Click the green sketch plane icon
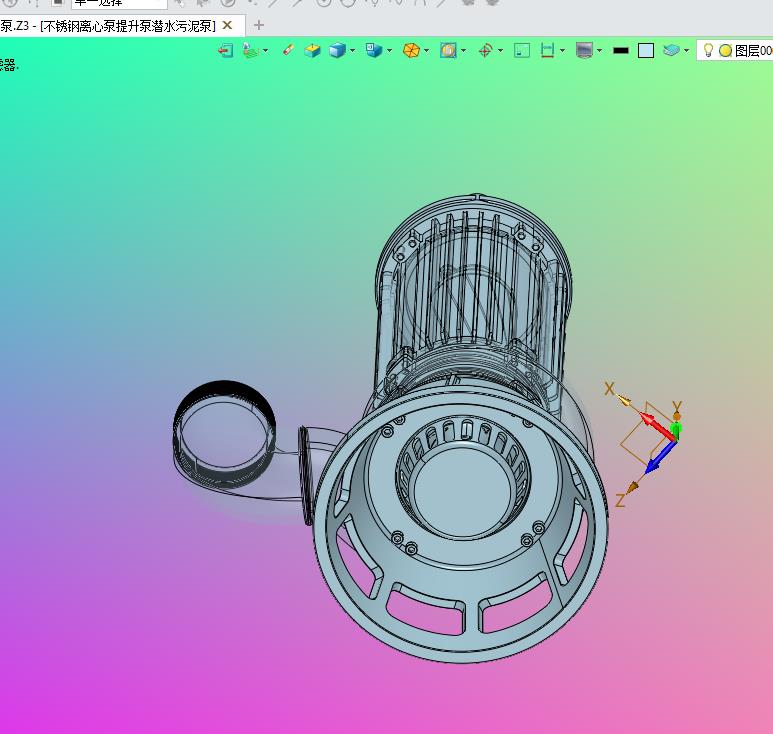This screenshot has width=773, height=734. point(251,50)
